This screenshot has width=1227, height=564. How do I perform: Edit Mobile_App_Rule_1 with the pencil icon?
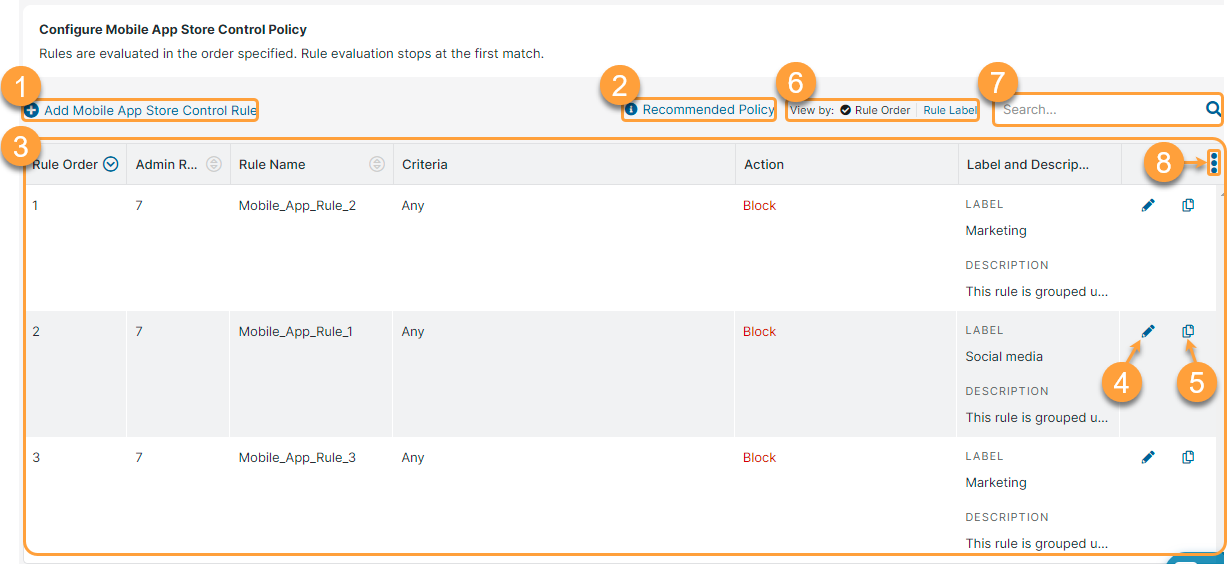(x=1148, y=331)
